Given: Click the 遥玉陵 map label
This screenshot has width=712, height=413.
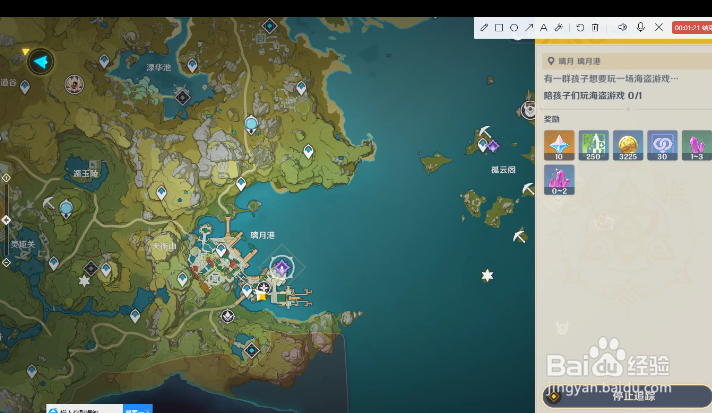Looking at the screenshot, I should 85,173.
